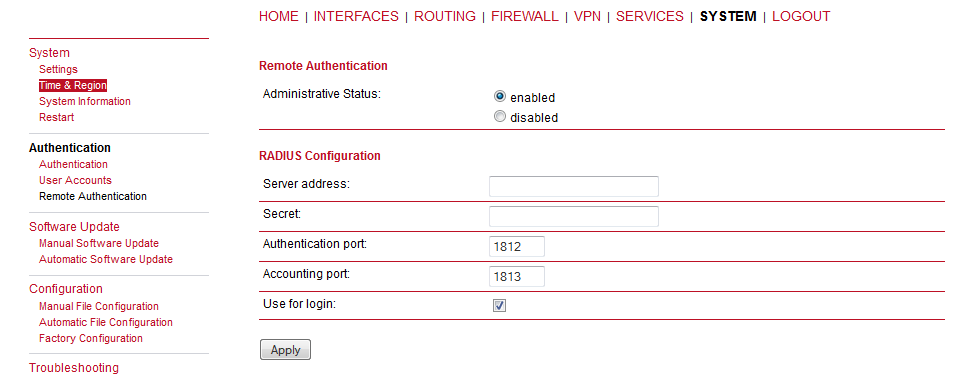This screenshot has height=379, width=971.
Task: Click the LOGOUT link
Action: click(801, 17)
